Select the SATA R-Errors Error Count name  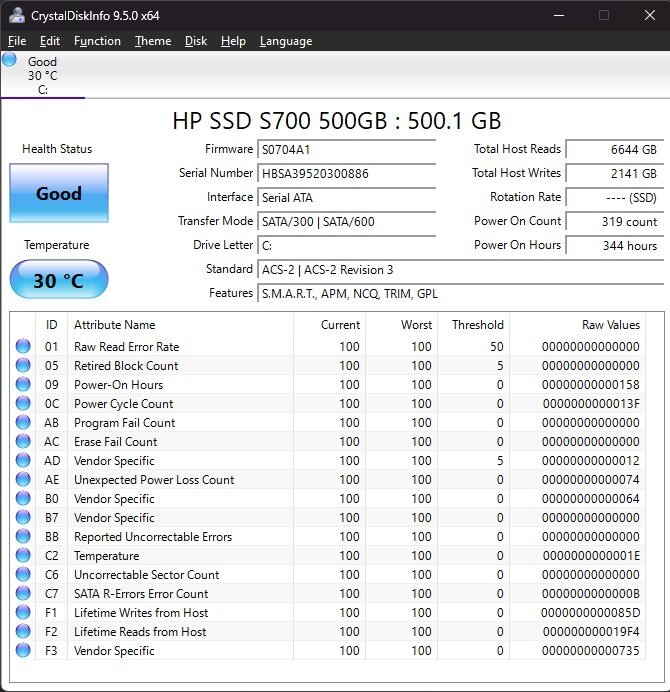(141, 593)
